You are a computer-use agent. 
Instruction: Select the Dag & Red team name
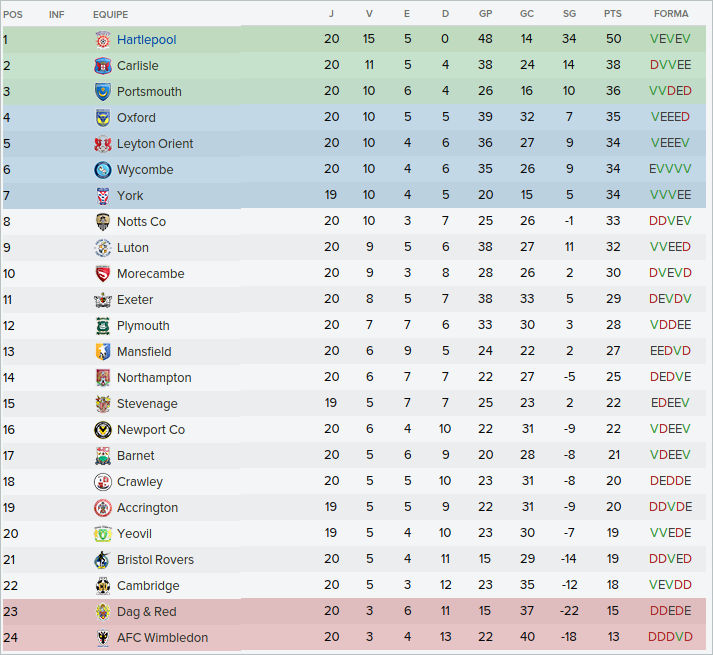pyautogui.click(x=146, y=612)
